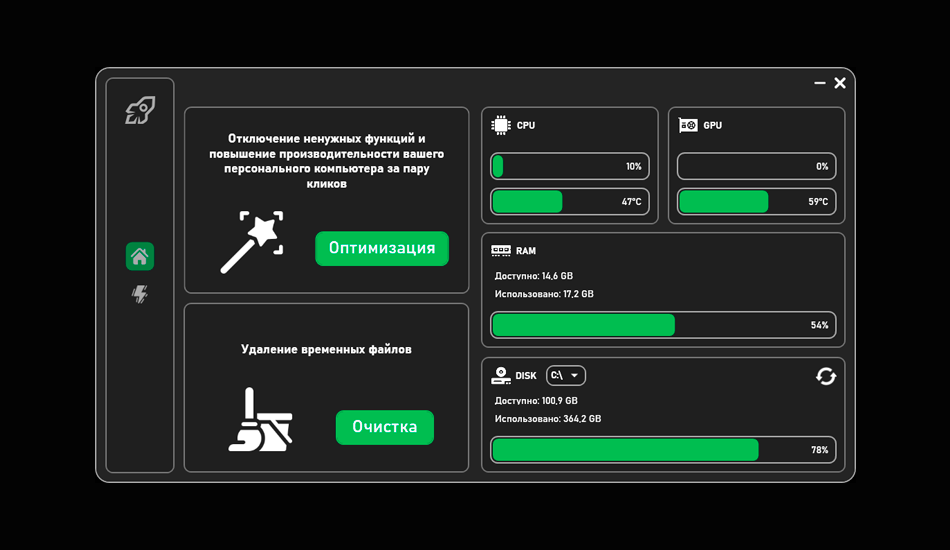Click the magic wand optimization icon

click(252, 242)
